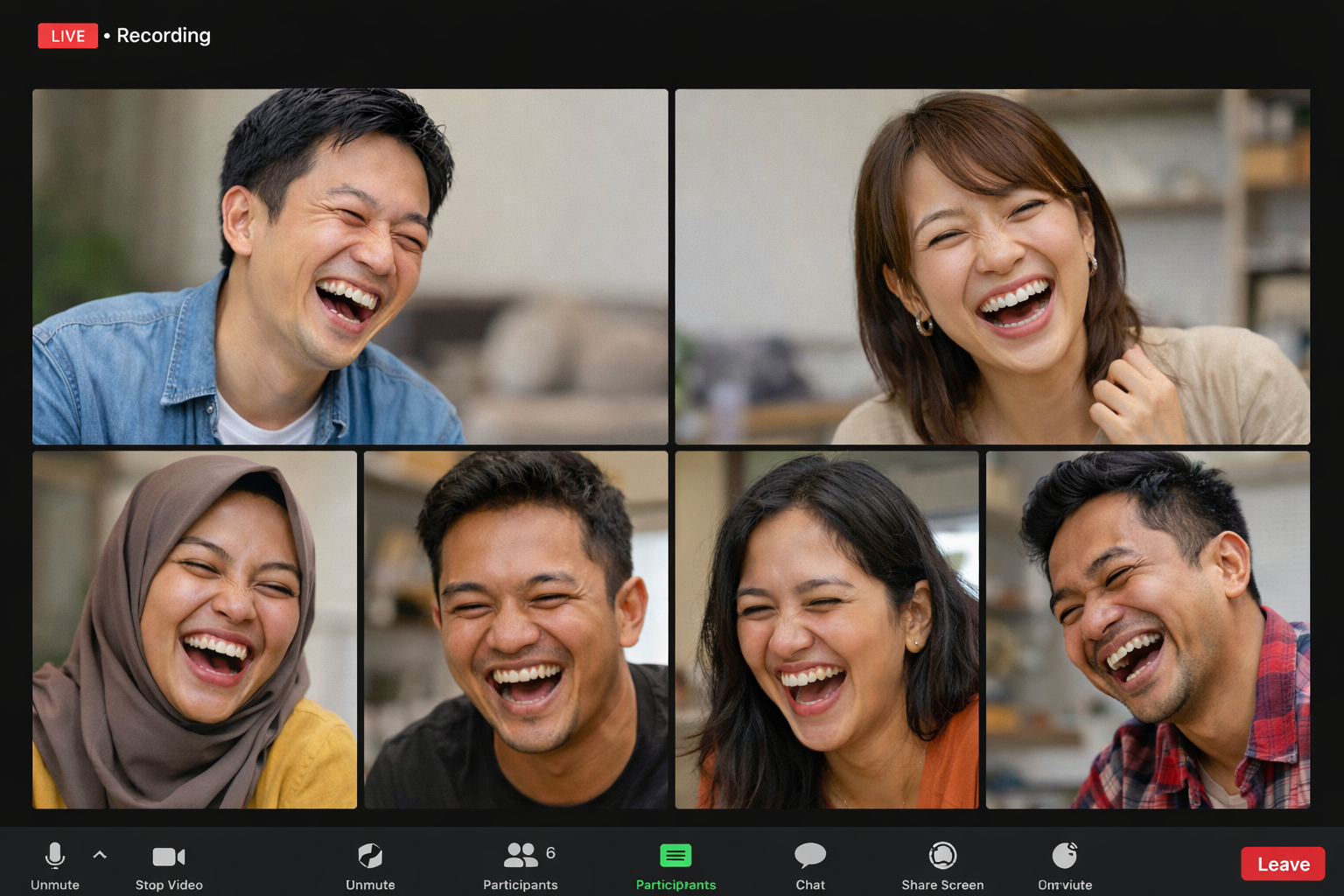Stop Video with the camera icon

click(169, 856)
